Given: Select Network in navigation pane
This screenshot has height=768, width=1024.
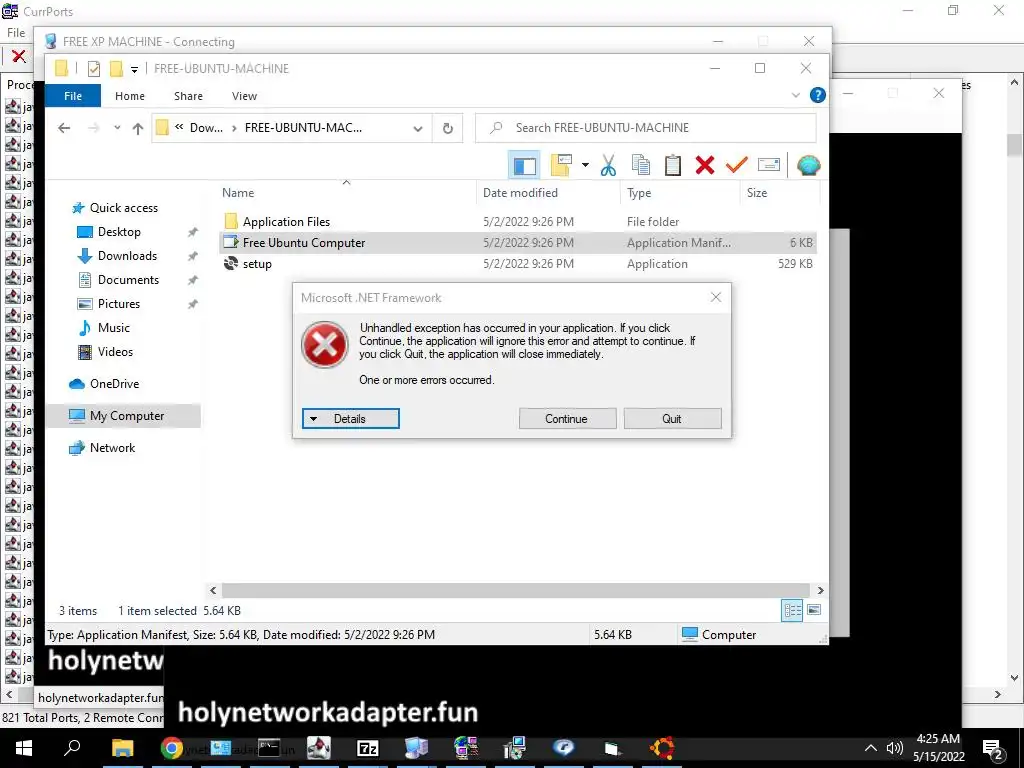Looking at the screenshot, I should pos(112,448).
